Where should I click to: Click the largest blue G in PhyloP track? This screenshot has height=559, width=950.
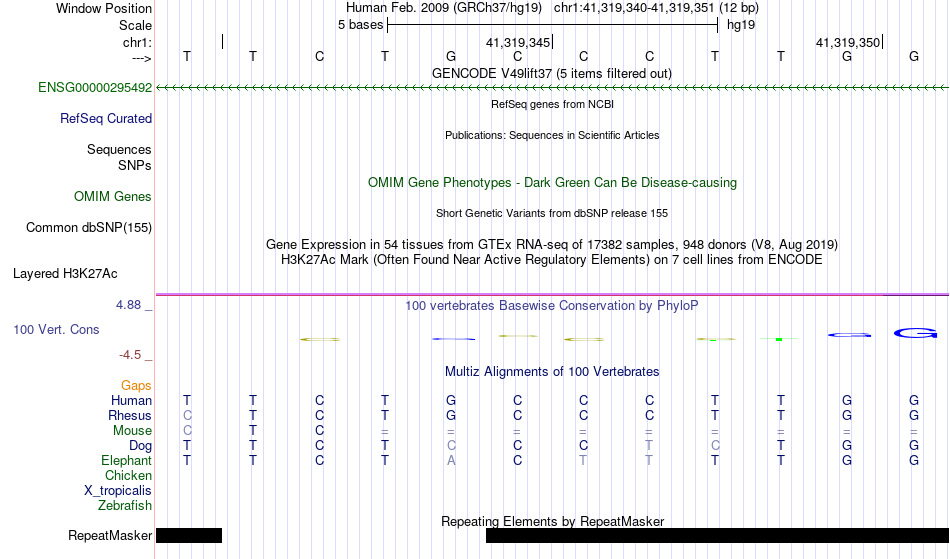click(x=915, y=333)
